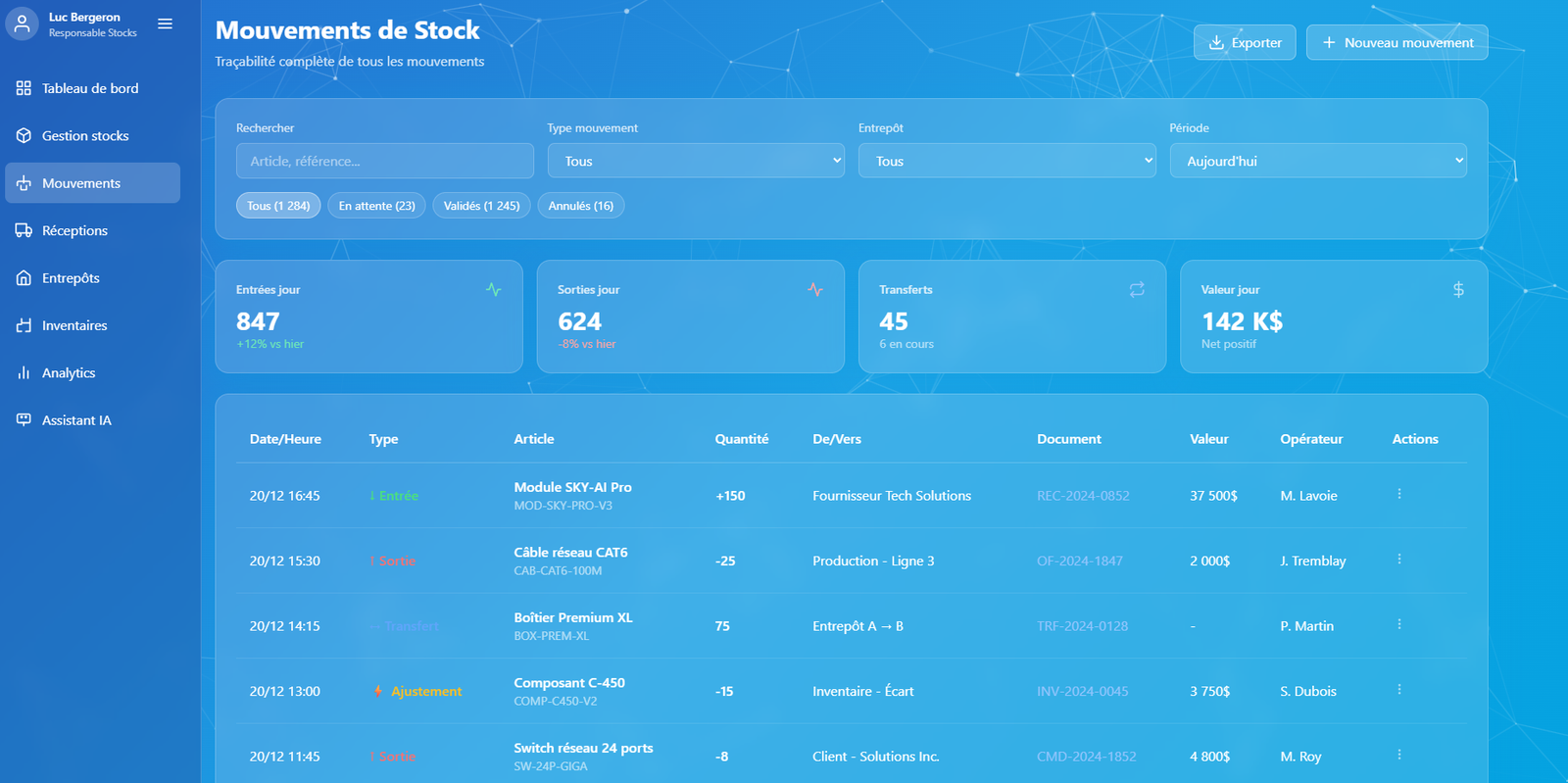Image resolution: width=1568 pixels, height=783 pixels.
Task: Click Luc Bergeron's user avatar icon
Action: [x=22, y=24]
